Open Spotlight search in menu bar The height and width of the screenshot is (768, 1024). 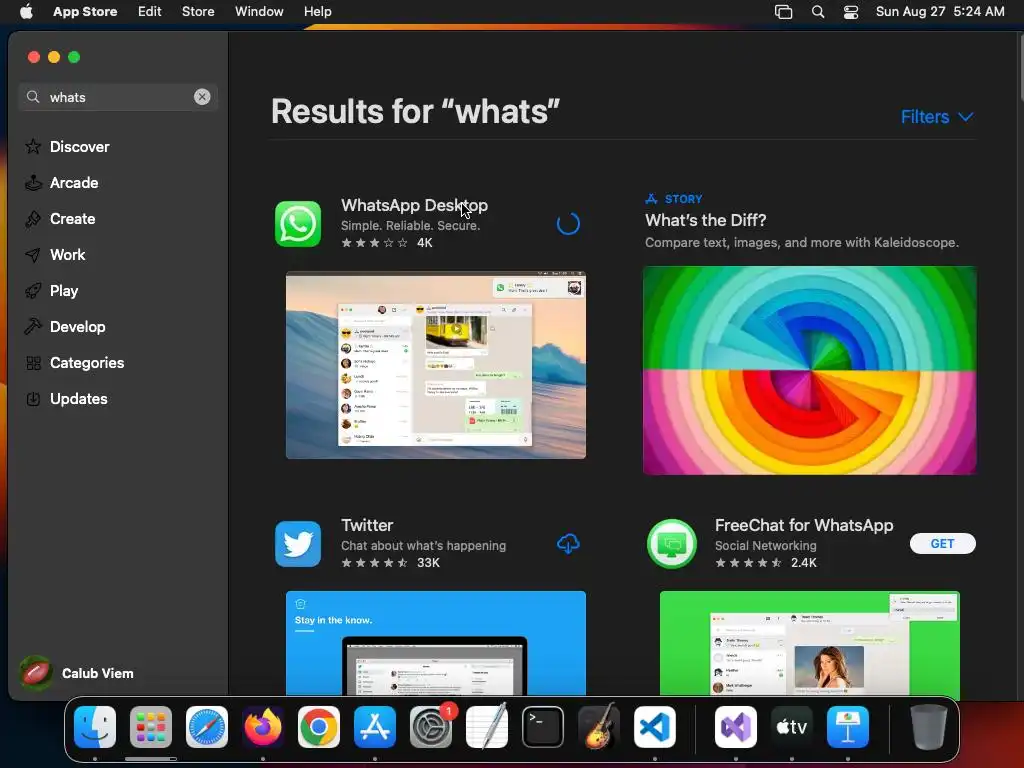[x=818, y=12]
